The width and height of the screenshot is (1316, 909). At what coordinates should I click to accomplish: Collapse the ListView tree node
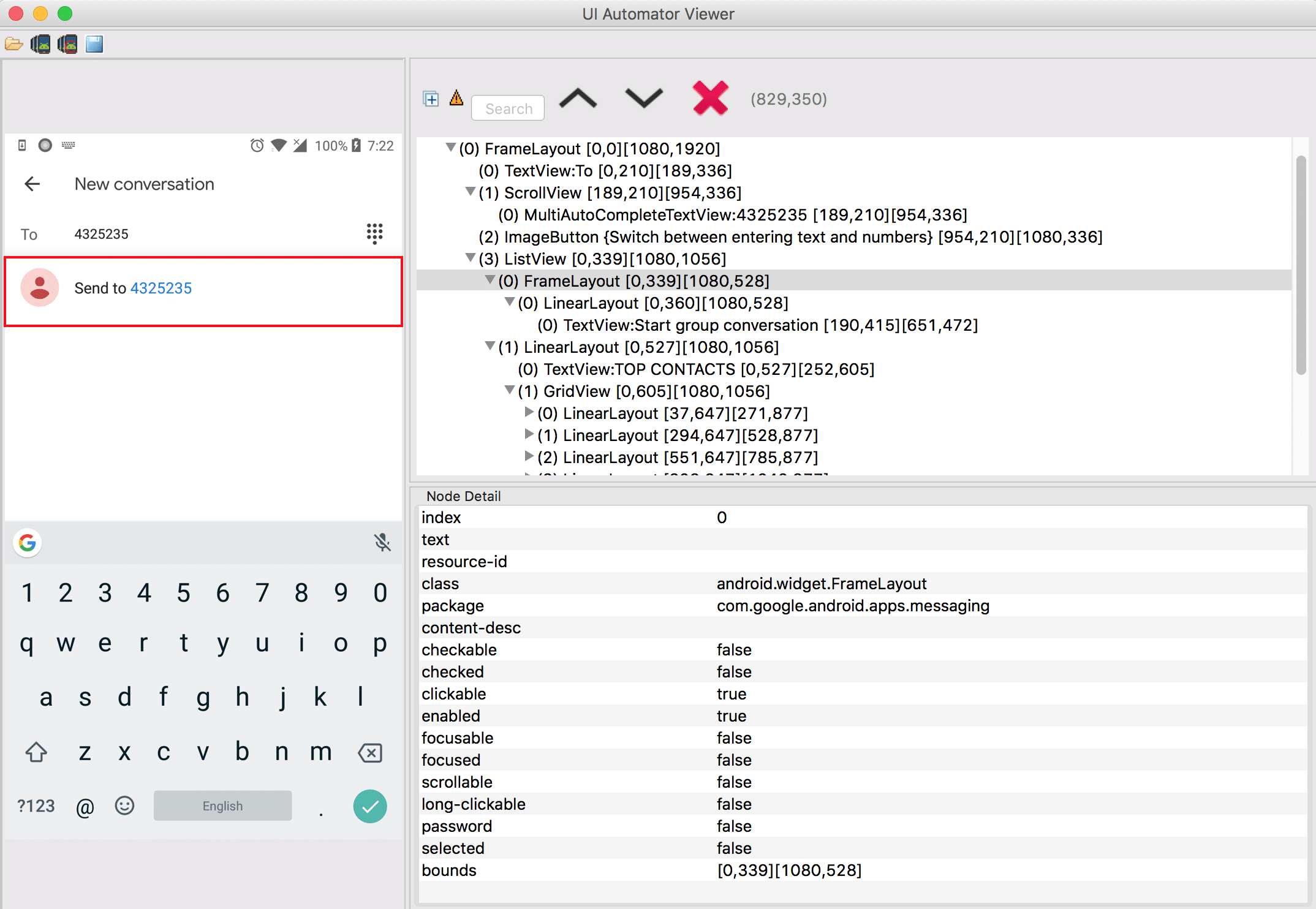click(470, 258)
